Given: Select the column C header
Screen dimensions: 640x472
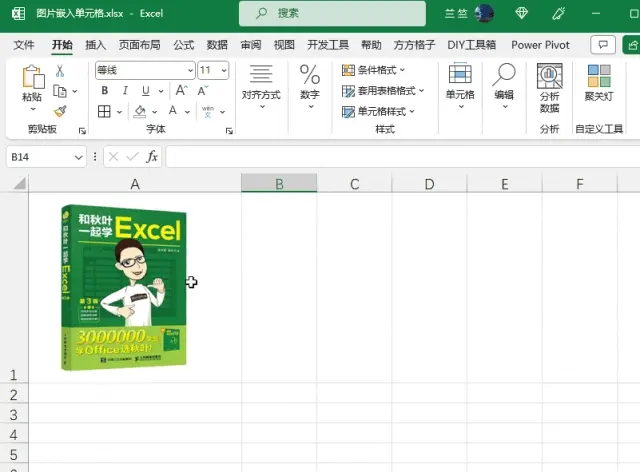Looking at the screenshot, I should tap(355, 184).
